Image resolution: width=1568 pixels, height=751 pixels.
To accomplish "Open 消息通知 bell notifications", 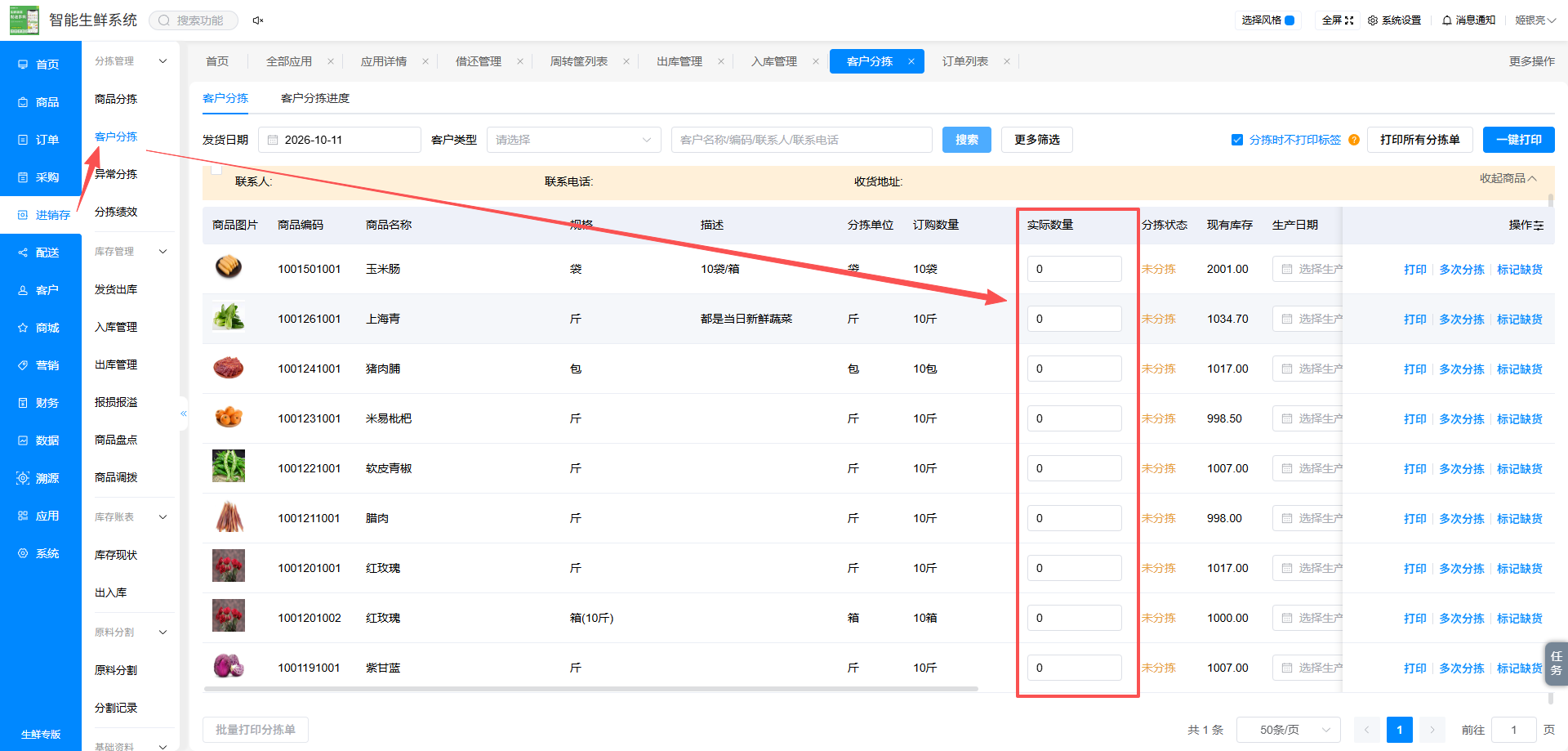I will coord(1468,20).
